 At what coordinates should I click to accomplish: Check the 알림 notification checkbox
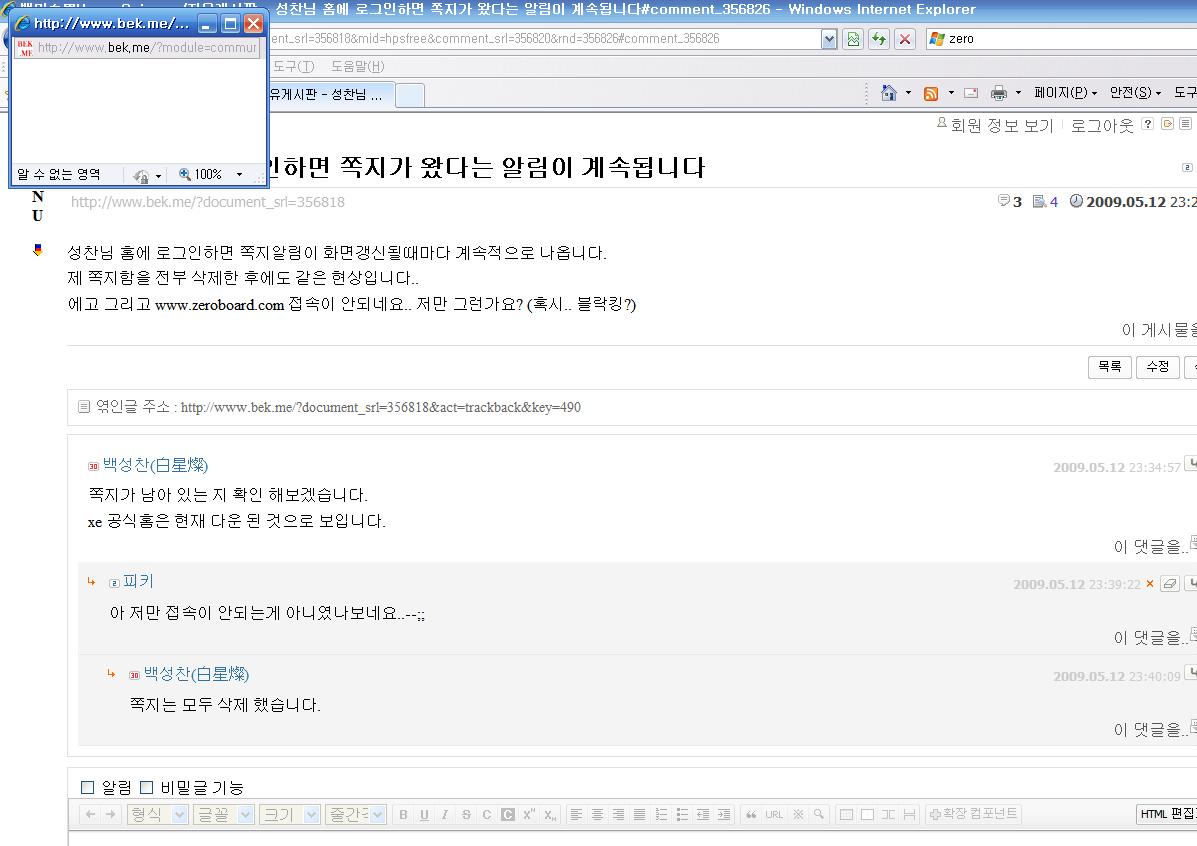point(88,787)
